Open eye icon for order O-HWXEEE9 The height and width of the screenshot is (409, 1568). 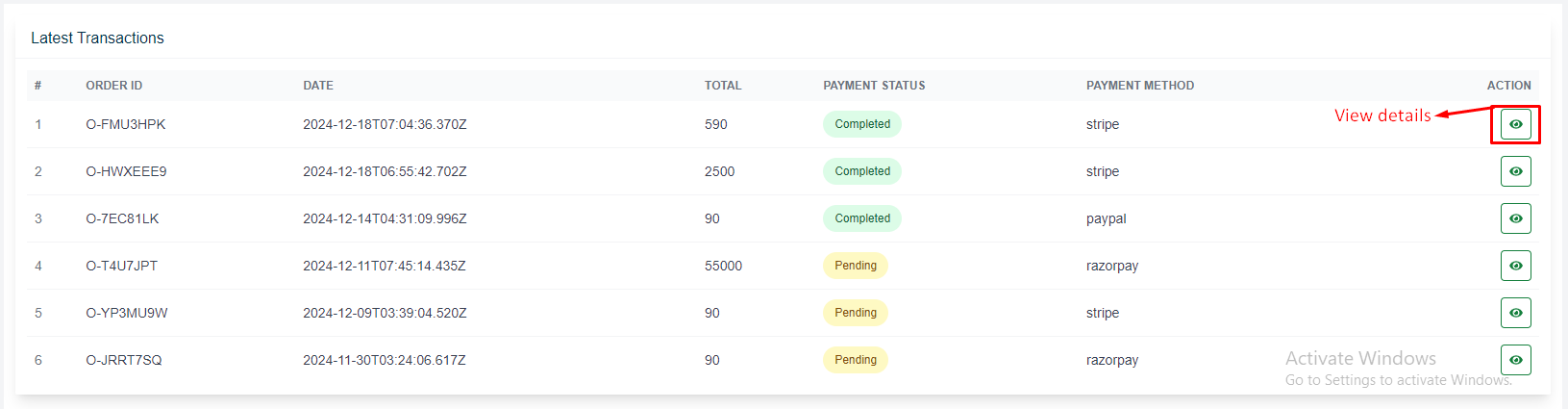1515,171
